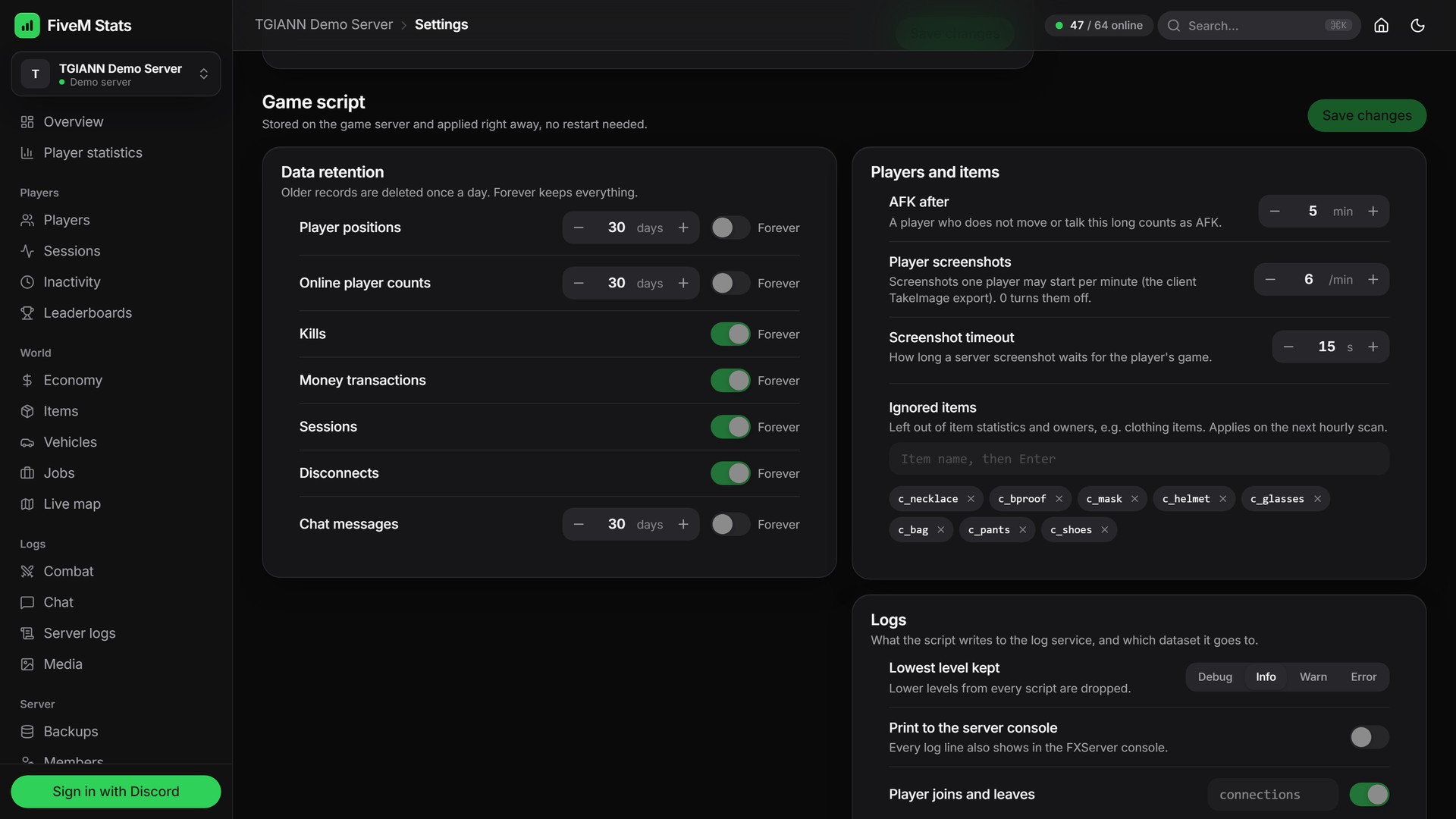Image resolution: width=1456 pixels, height=819 pixels.
Task: Remove the c_bag tag
Action: click(x=940, y=530)
